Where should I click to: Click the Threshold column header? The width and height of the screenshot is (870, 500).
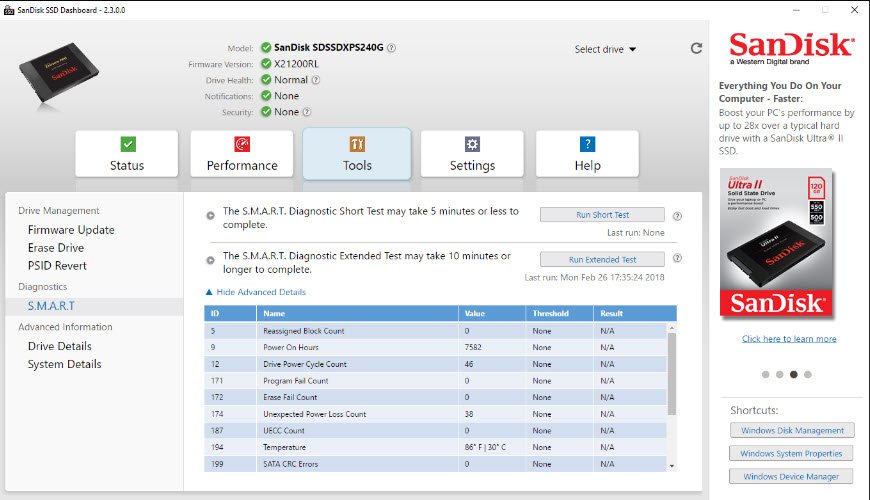click(x=559, y=314)
